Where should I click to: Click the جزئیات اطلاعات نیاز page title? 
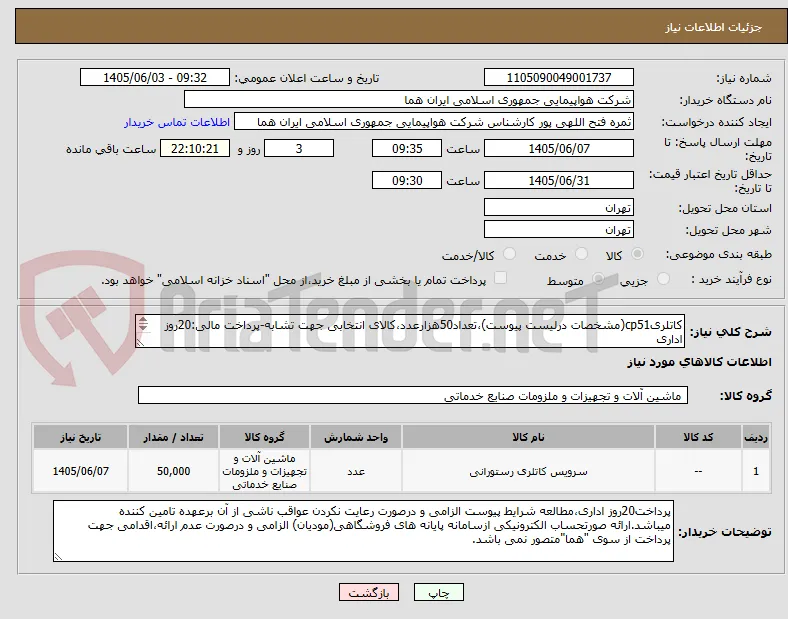714,27
